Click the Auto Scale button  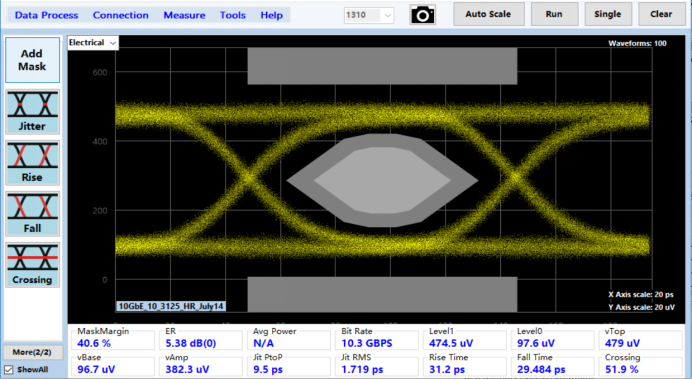tap(489, 14)
